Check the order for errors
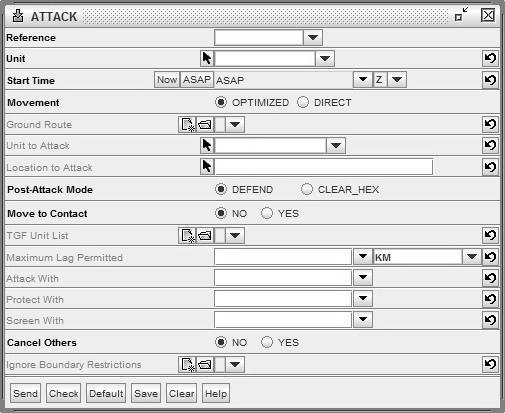505x413 pixels. click(63, 393)
